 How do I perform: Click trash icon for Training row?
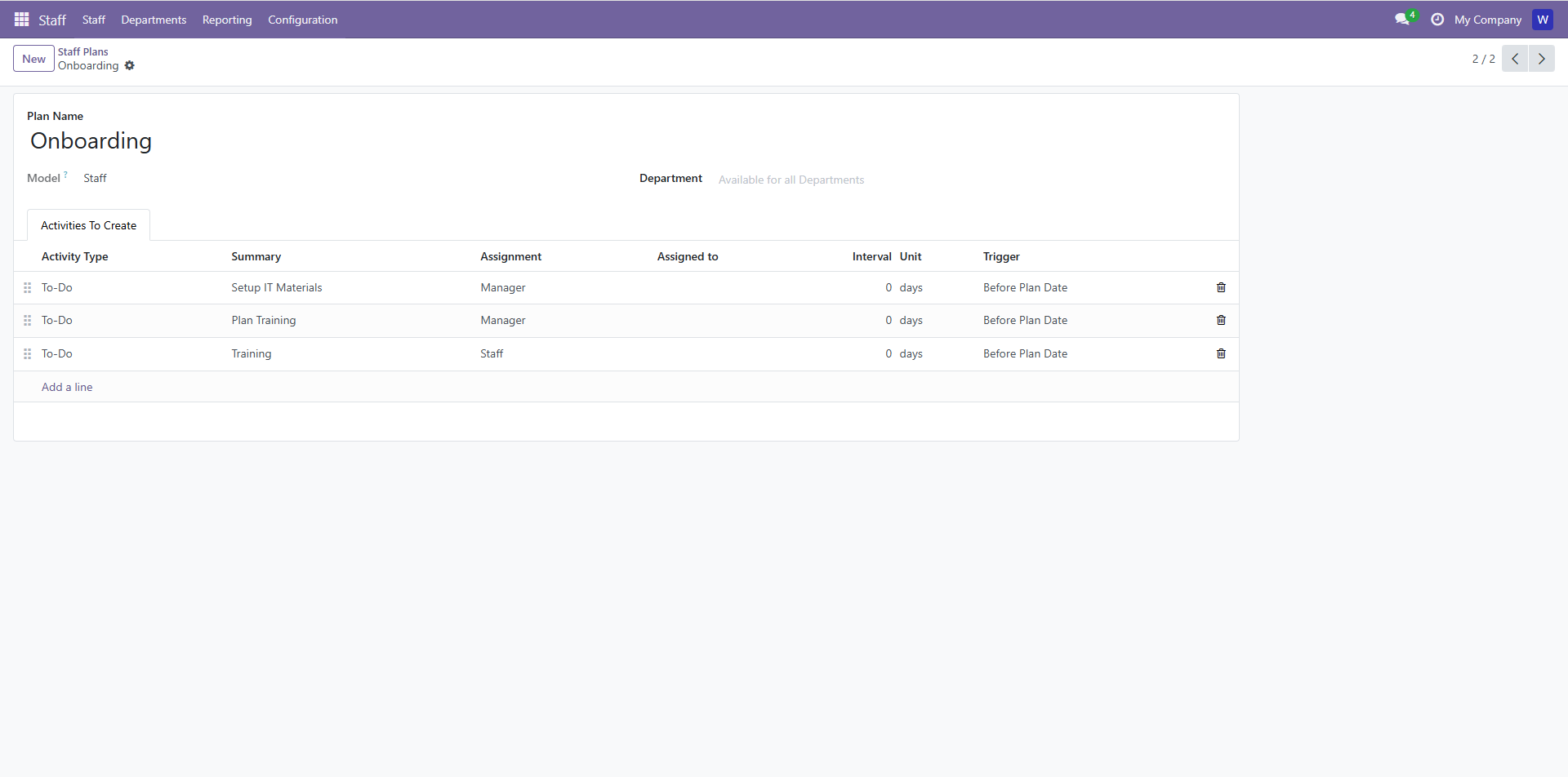(1221, 353)
